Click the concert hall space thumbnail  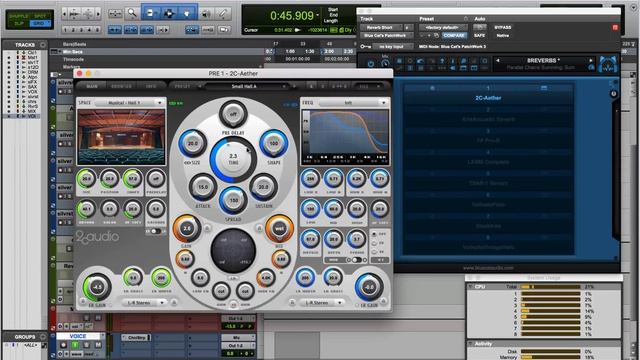coord(121,137)
